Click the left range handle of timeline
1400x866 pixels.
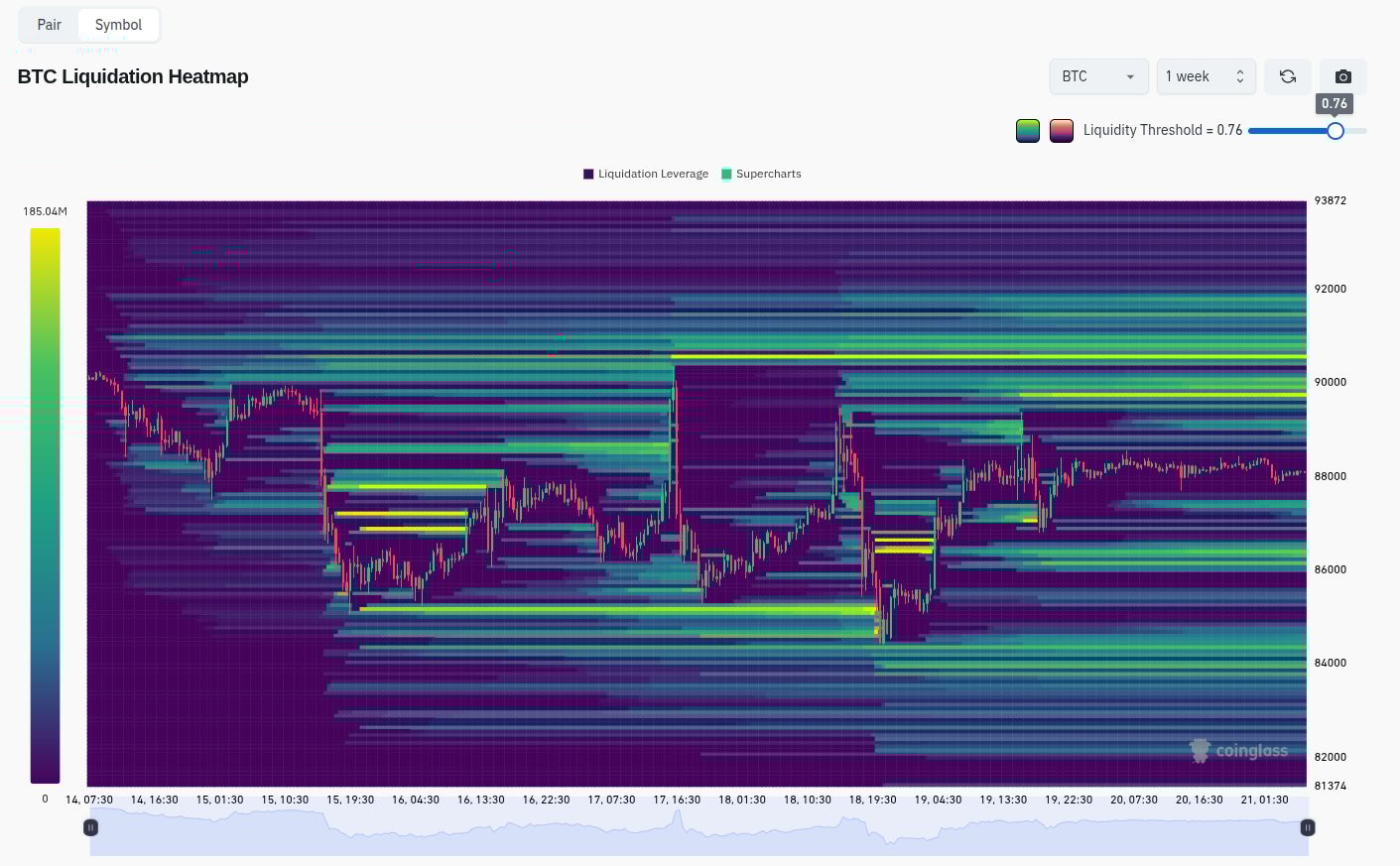point(91,827)
